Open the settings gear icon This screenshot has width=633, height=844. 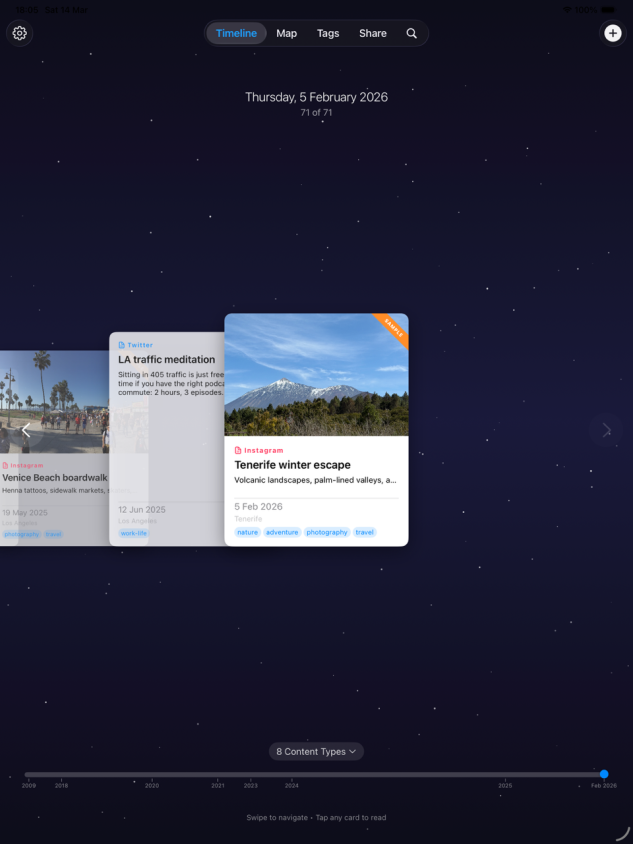pos(20,33)
